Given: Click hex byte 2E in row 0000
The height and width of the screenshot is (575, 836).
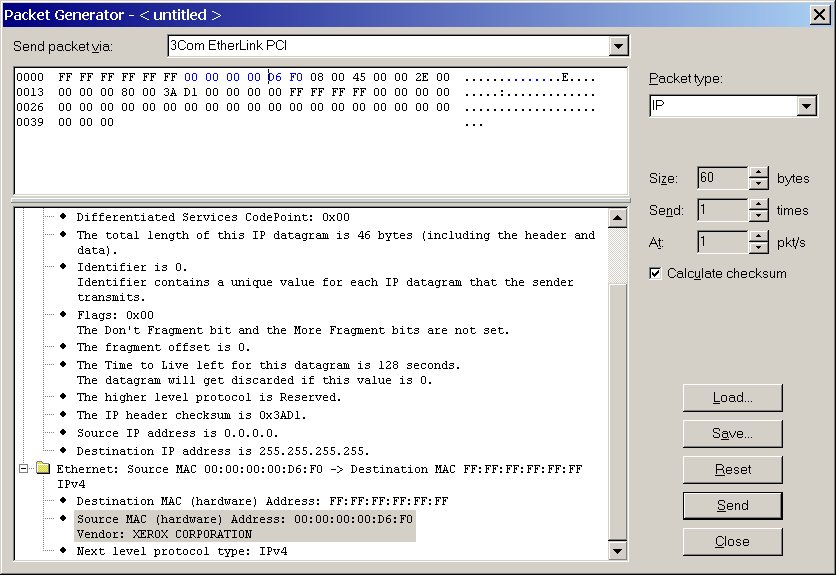Looking at the screenshot, I should coord(422,77).
